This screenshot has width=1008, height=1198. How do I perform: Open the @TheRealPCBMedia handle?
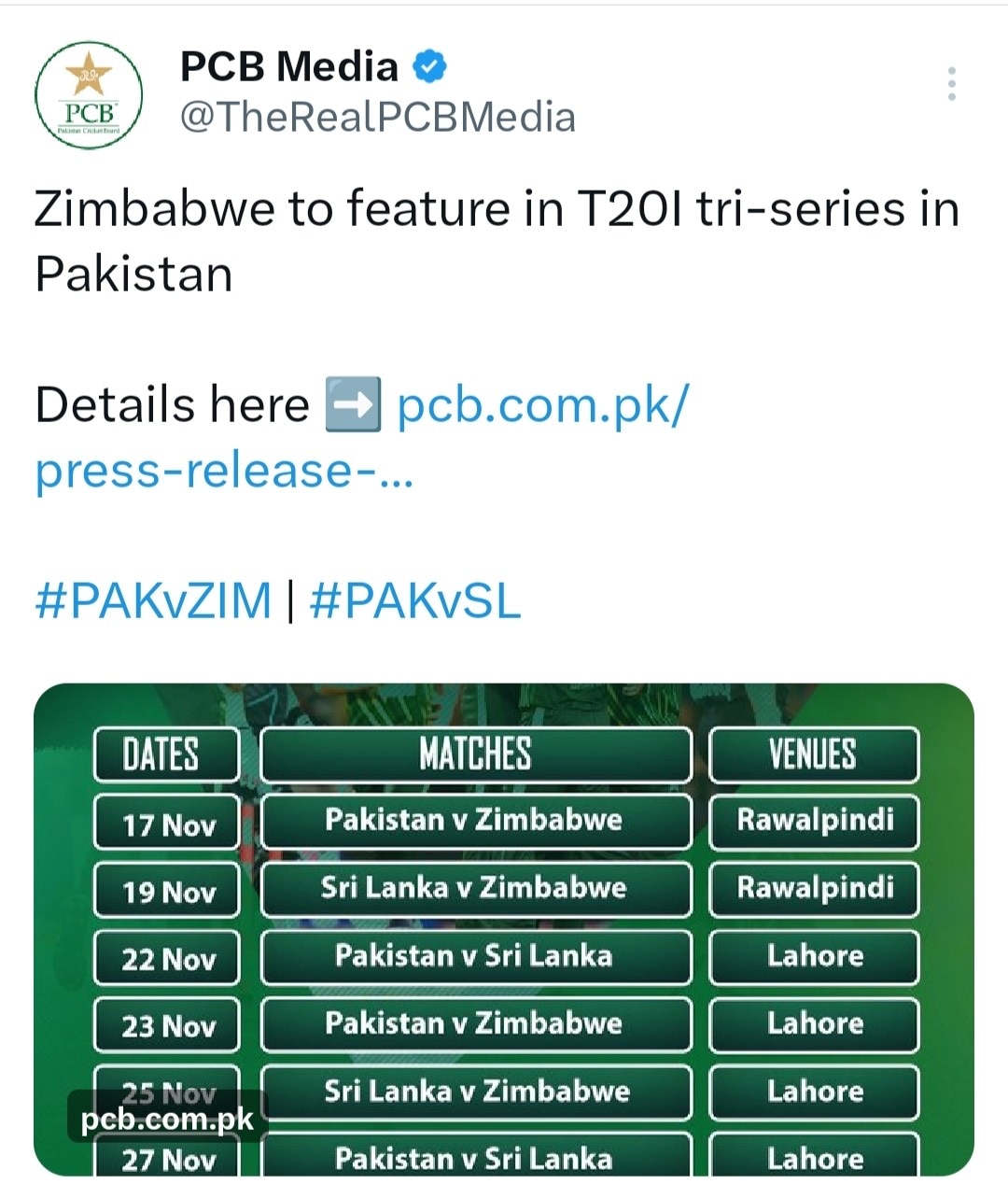(377, 118)
